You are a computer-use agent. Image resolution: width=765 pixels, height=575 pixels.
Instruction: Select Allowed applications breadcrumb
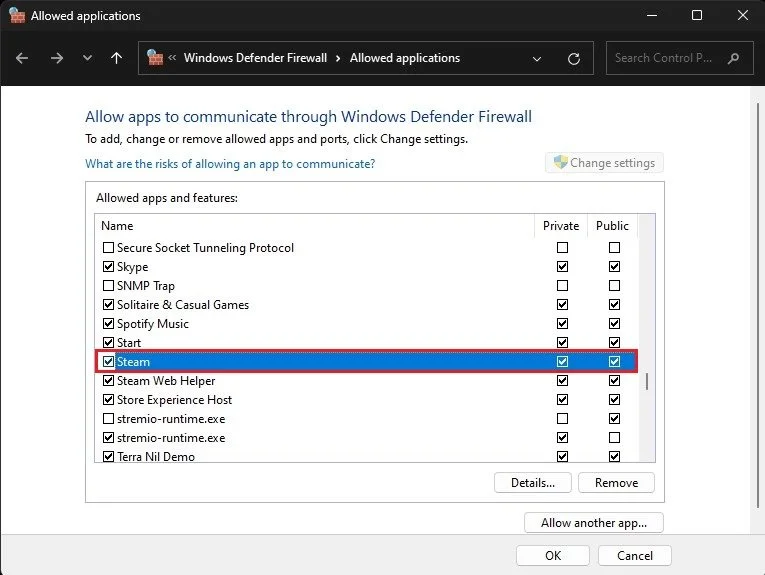pyautogui.click(x=405, y=58)
